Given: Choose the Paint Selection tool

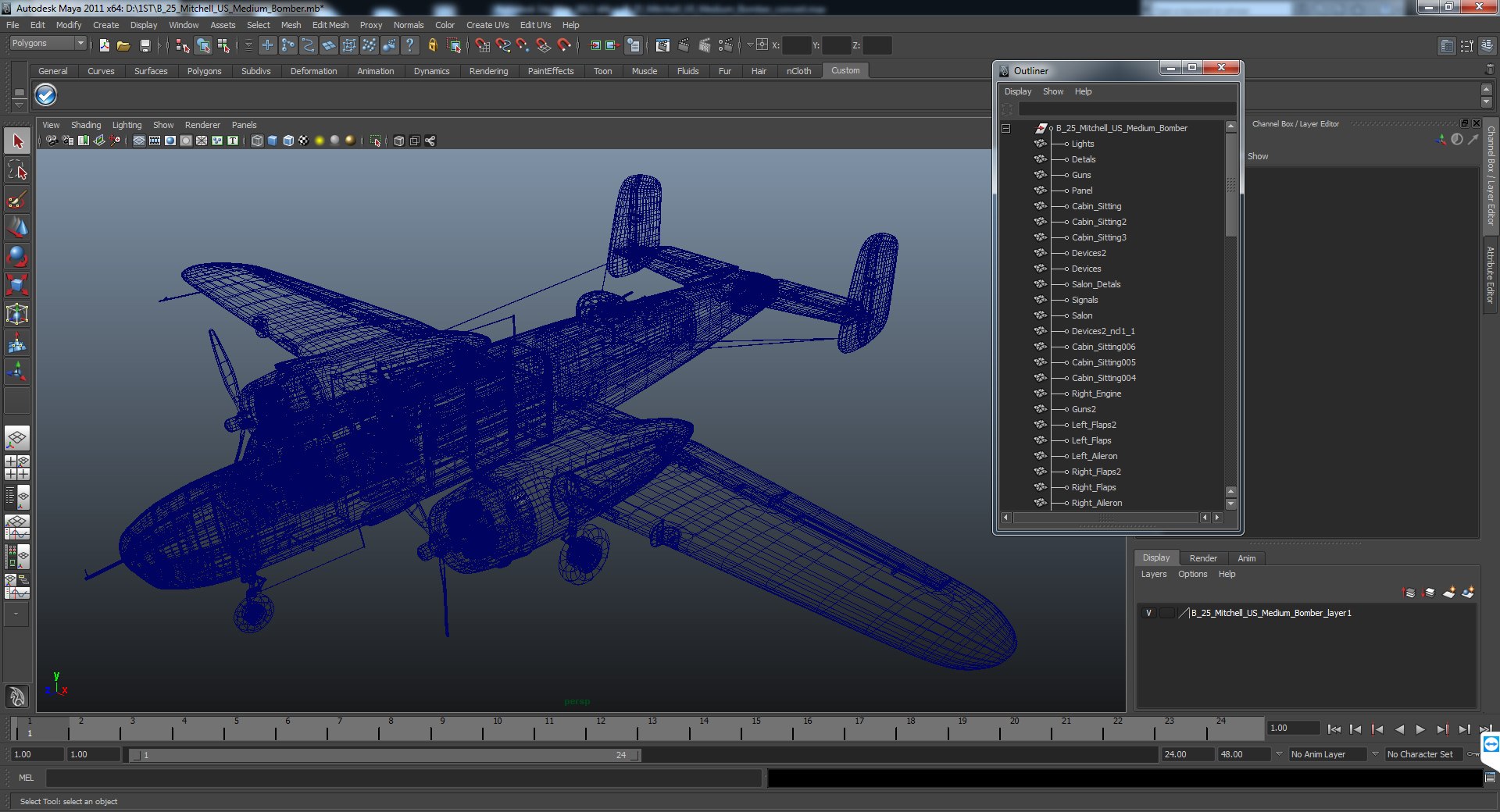Looking at the screenshot, I should tap(17, 199).
